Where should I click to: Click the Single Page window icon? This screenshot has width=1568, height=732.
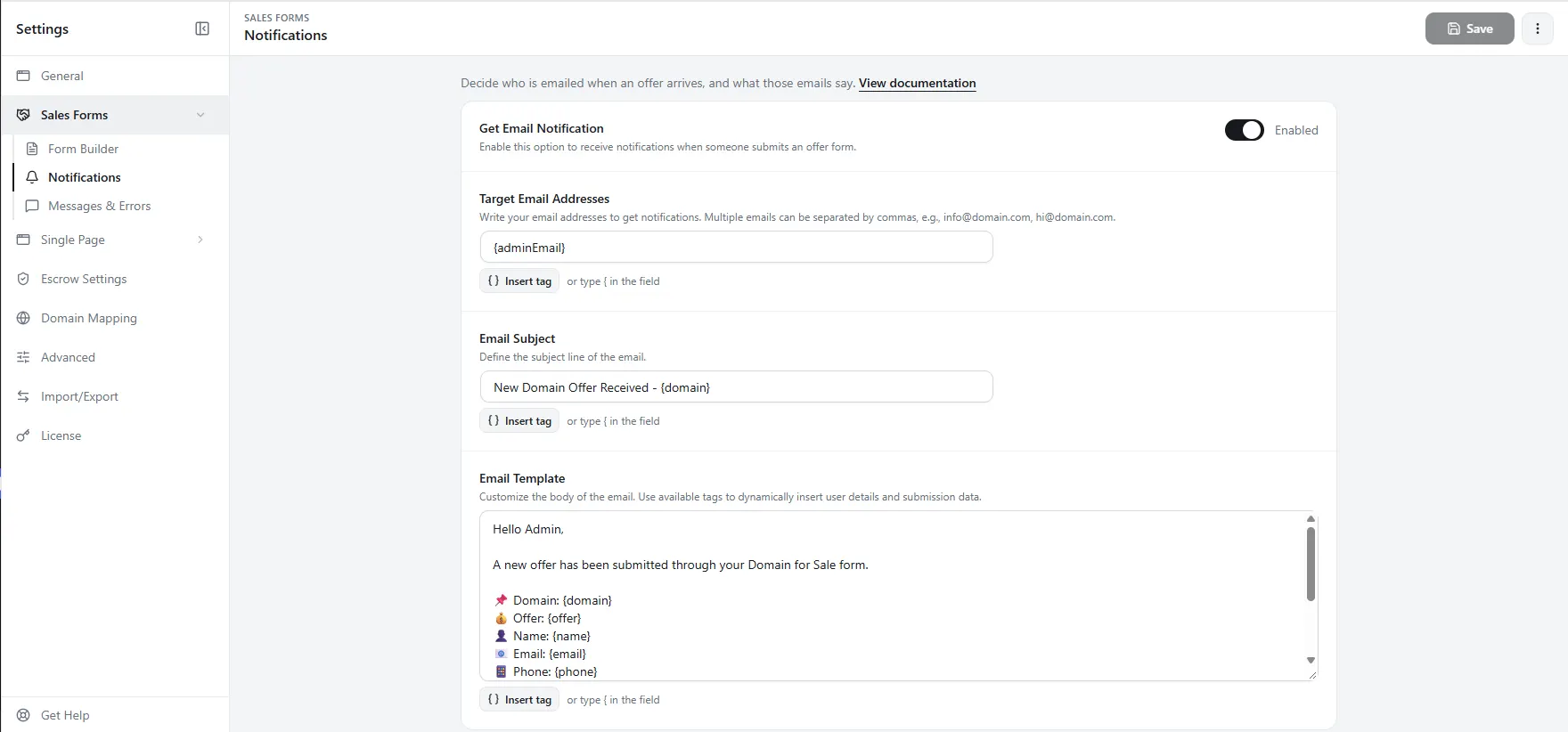coord(24,240)
